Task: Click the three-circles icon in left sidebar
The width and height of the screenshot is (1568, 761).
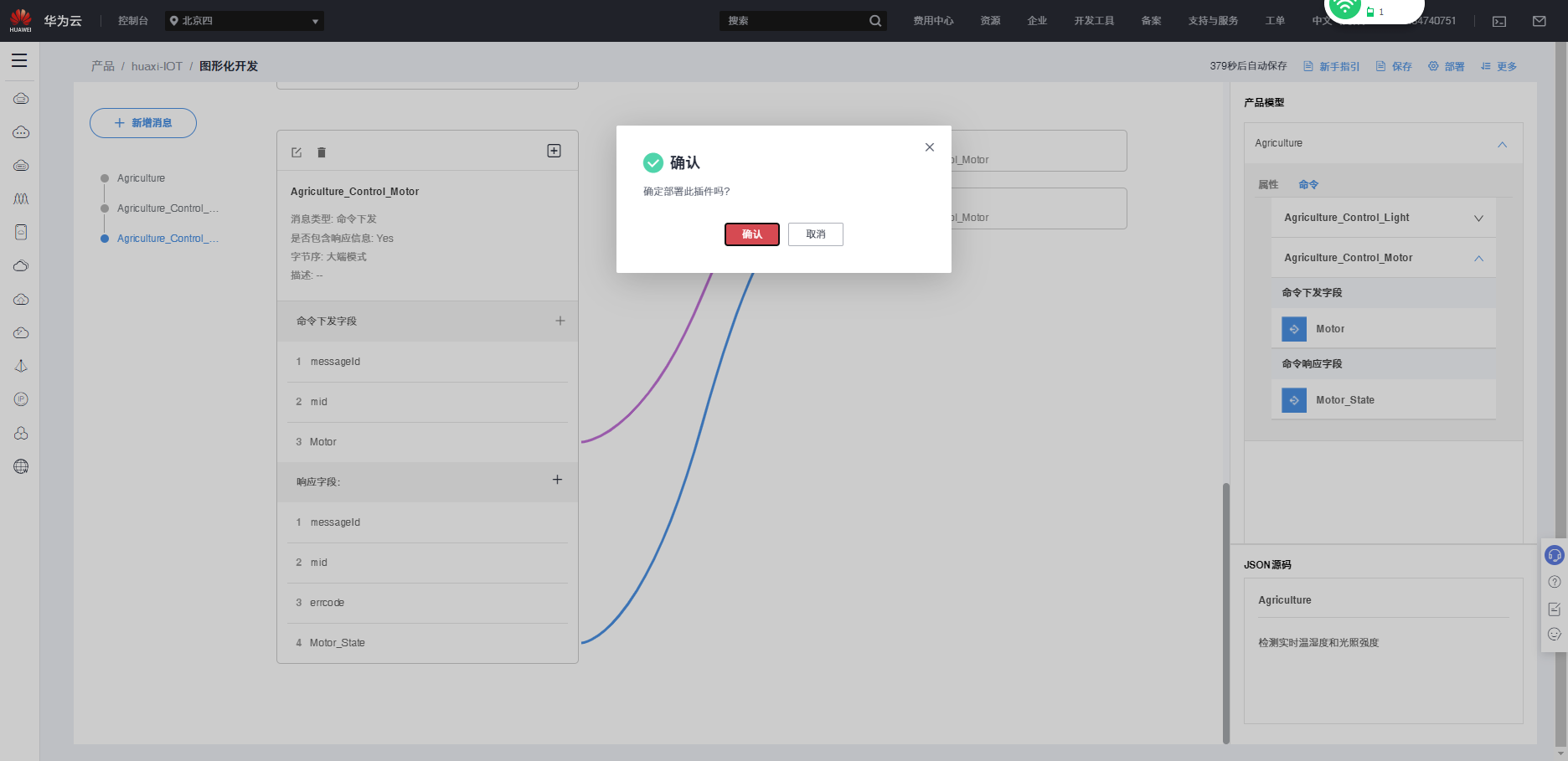Action: click(x=21, y=433)
